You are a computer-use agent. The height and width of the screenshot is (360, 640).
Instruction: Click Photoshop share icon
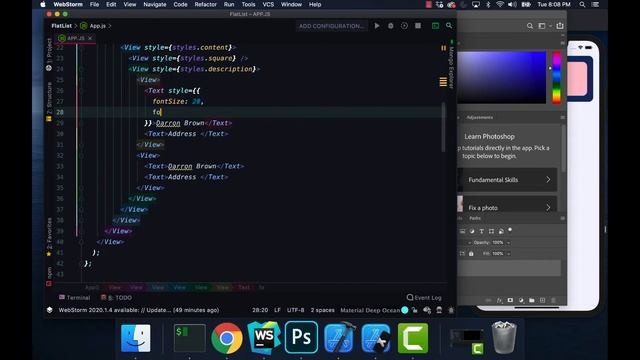pyautogui.click(x=560, y=25)
